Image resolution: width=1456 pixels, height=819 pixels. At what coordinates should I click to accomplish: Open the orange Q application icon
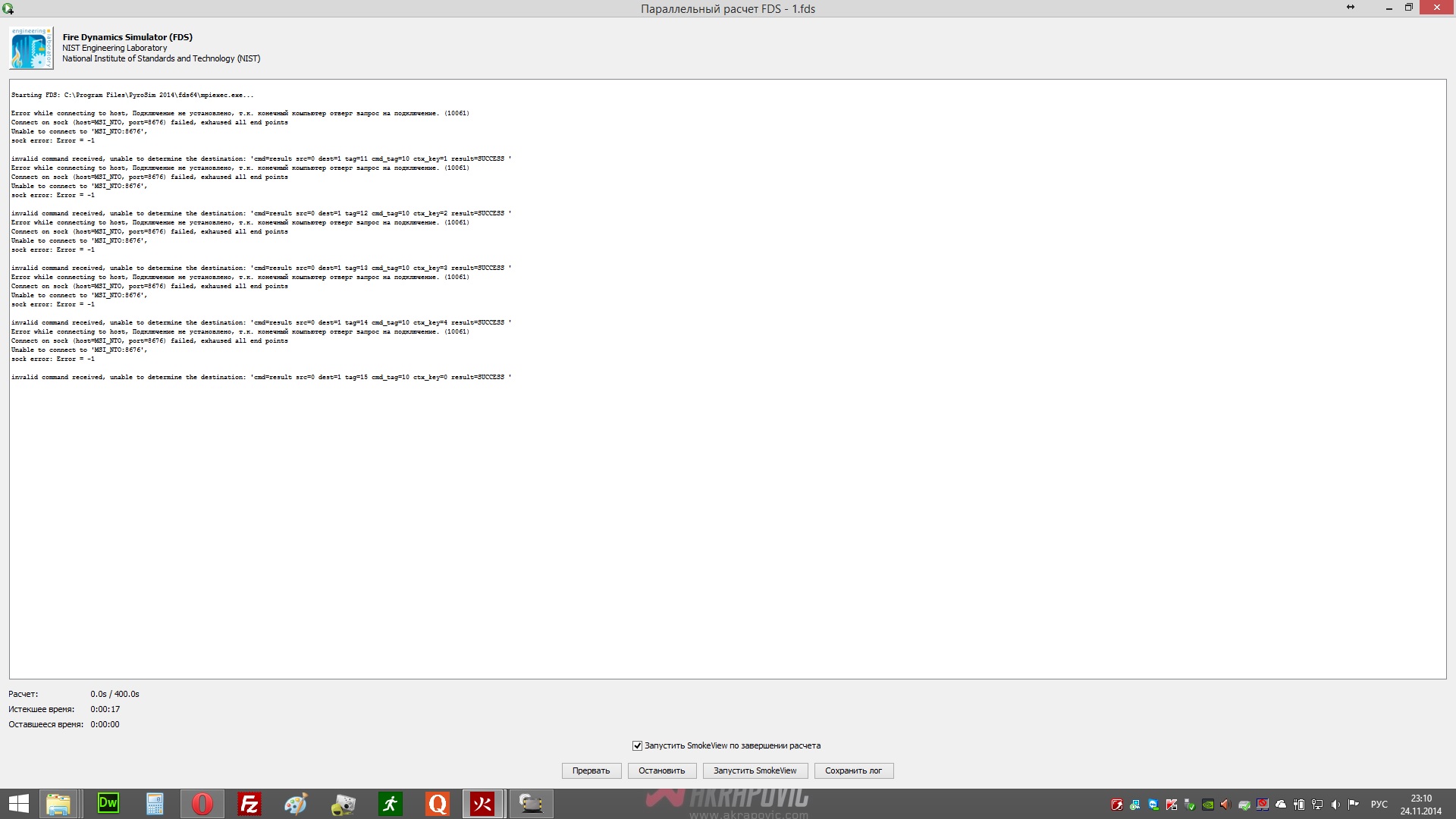coord(438,804)
